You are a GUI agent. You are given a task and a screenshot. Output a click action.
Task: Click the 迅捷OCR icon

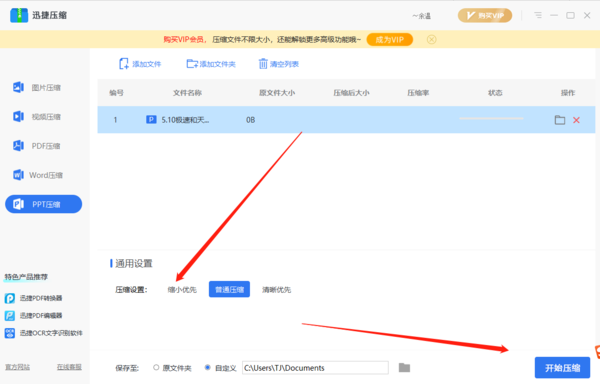(x=10, y=333)
